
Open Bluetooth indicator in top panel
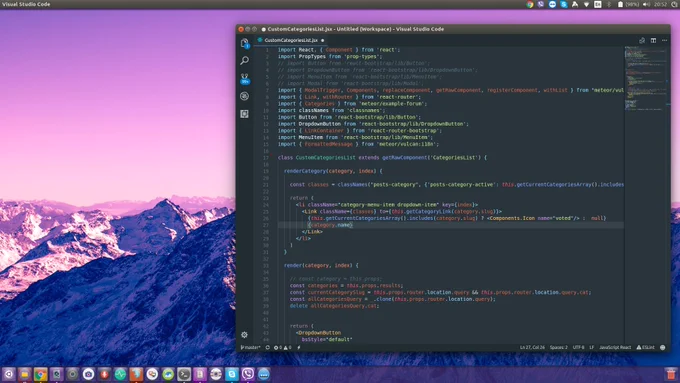coord(609,4)
